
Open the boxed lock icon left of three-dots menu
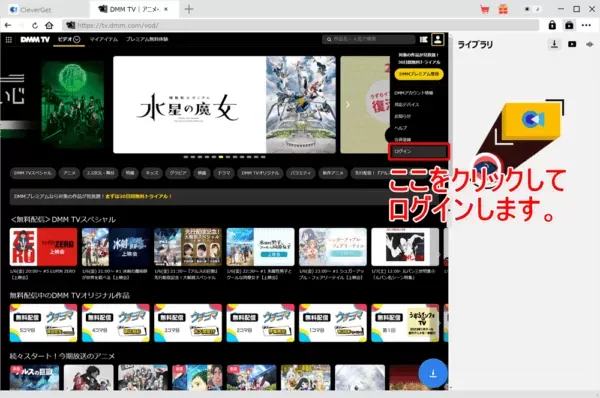point(569,25)
